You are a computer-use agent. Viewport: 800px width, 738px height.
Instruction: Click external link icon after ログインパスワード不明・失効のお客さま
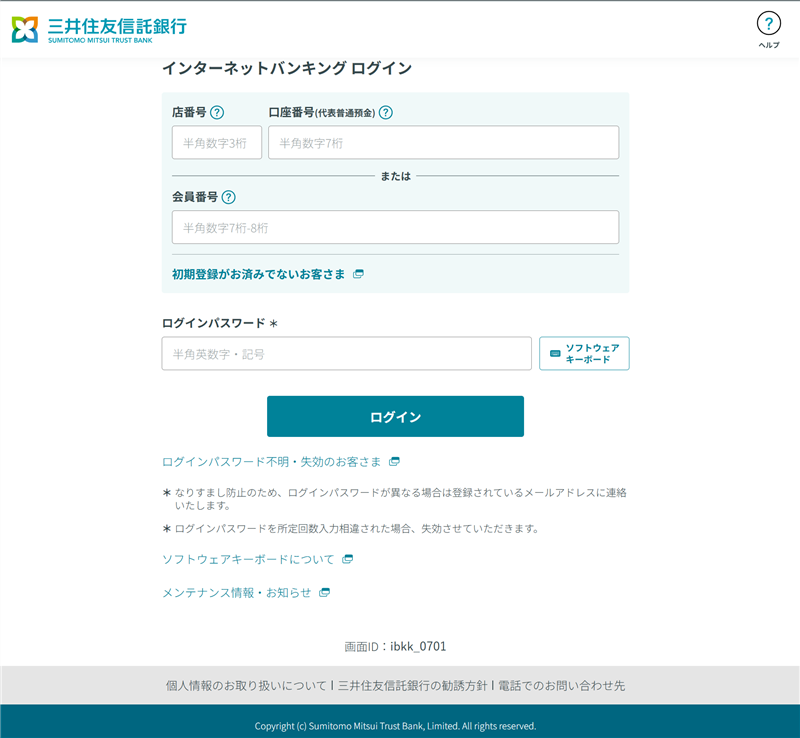(x=394, y=462)
